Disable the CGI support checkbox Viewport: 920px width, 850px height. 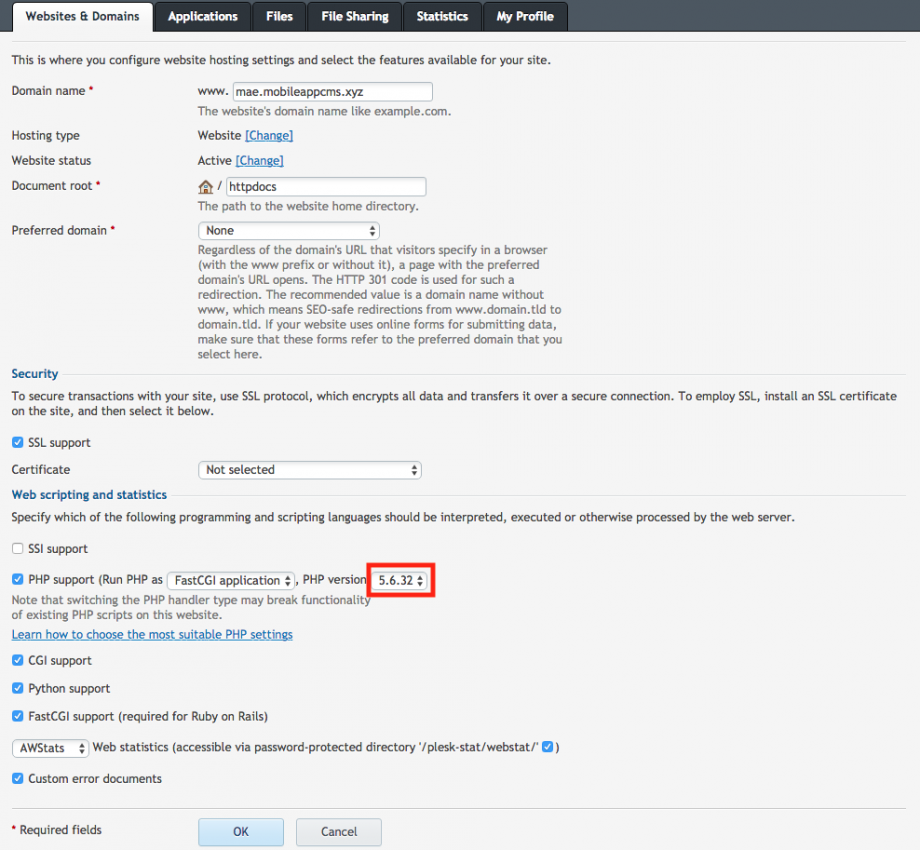18,661
